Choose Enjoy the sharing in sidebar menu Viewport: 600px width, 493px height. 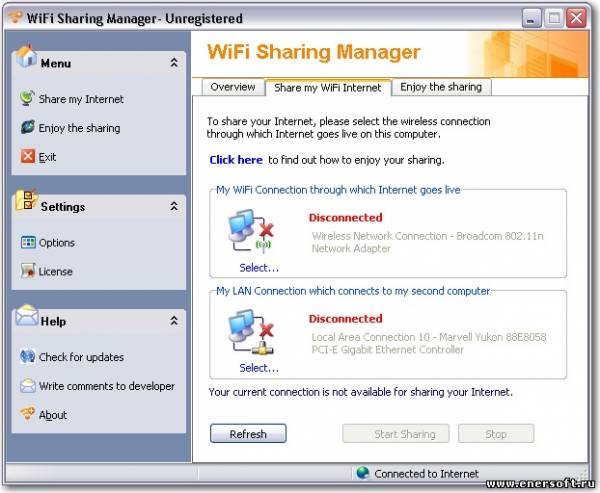coord(79,128)
